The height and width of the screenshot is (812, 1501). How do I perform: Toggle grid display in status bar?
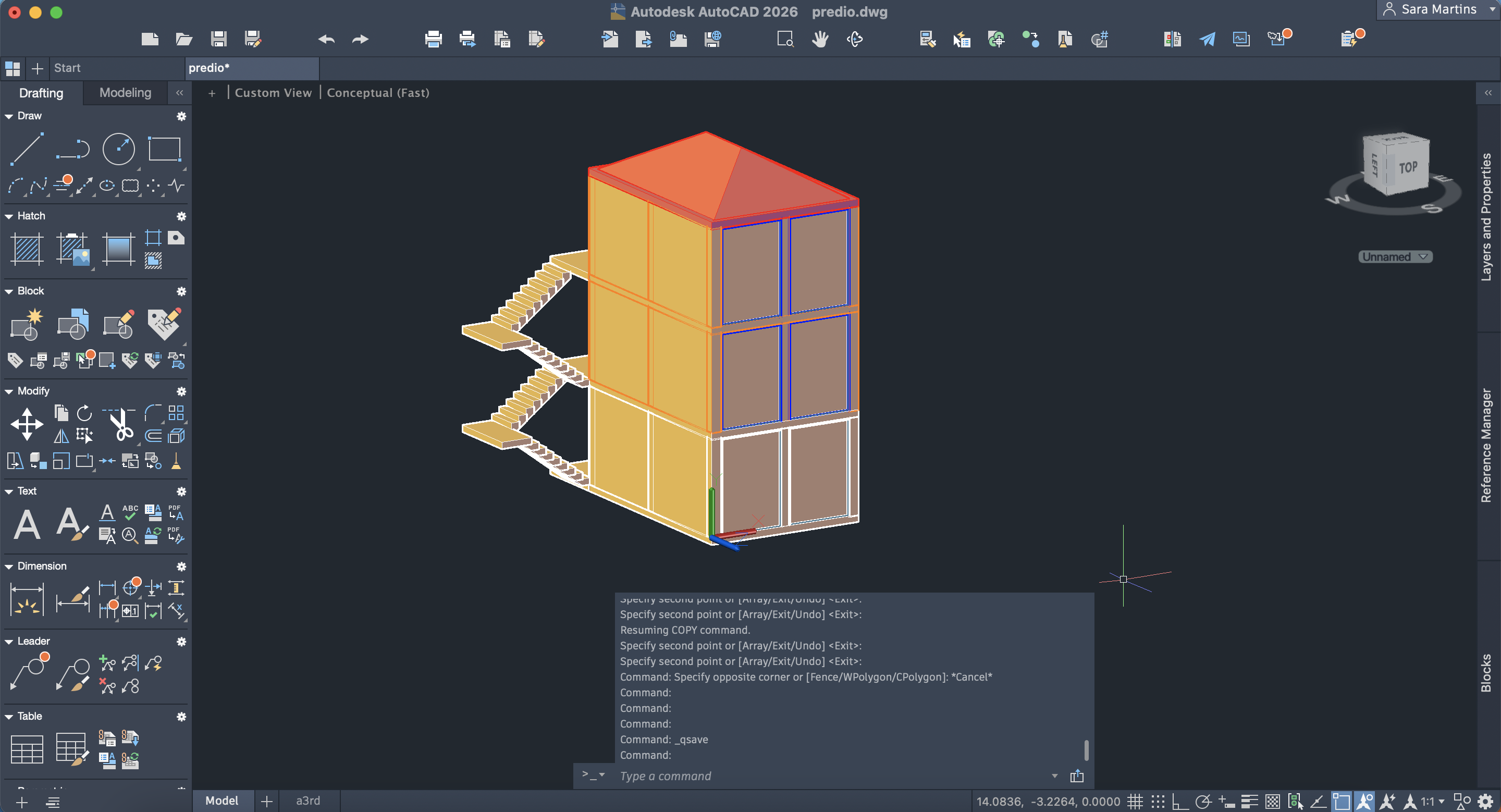[x=1135, y=802]
